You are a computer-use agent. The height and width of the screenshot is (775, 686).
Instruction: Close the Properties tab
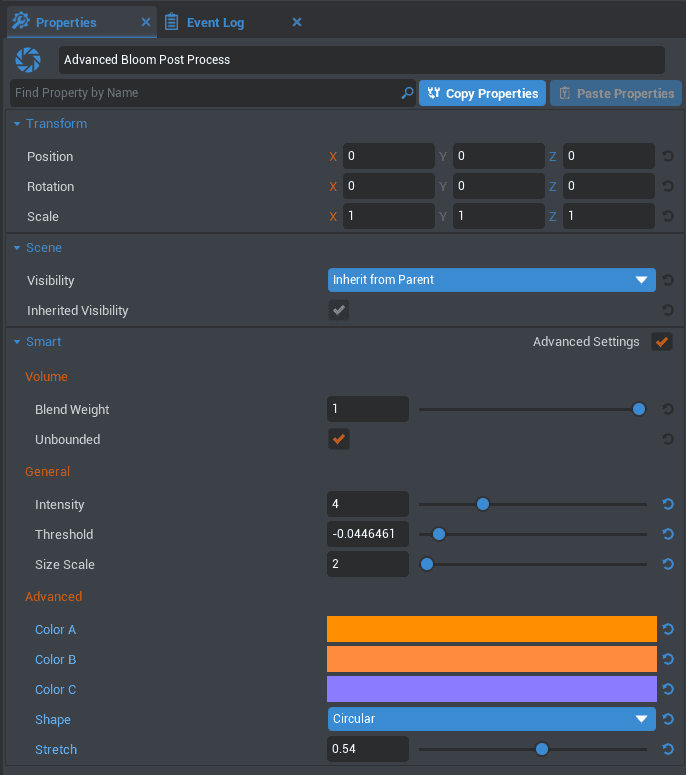(146, 22)
